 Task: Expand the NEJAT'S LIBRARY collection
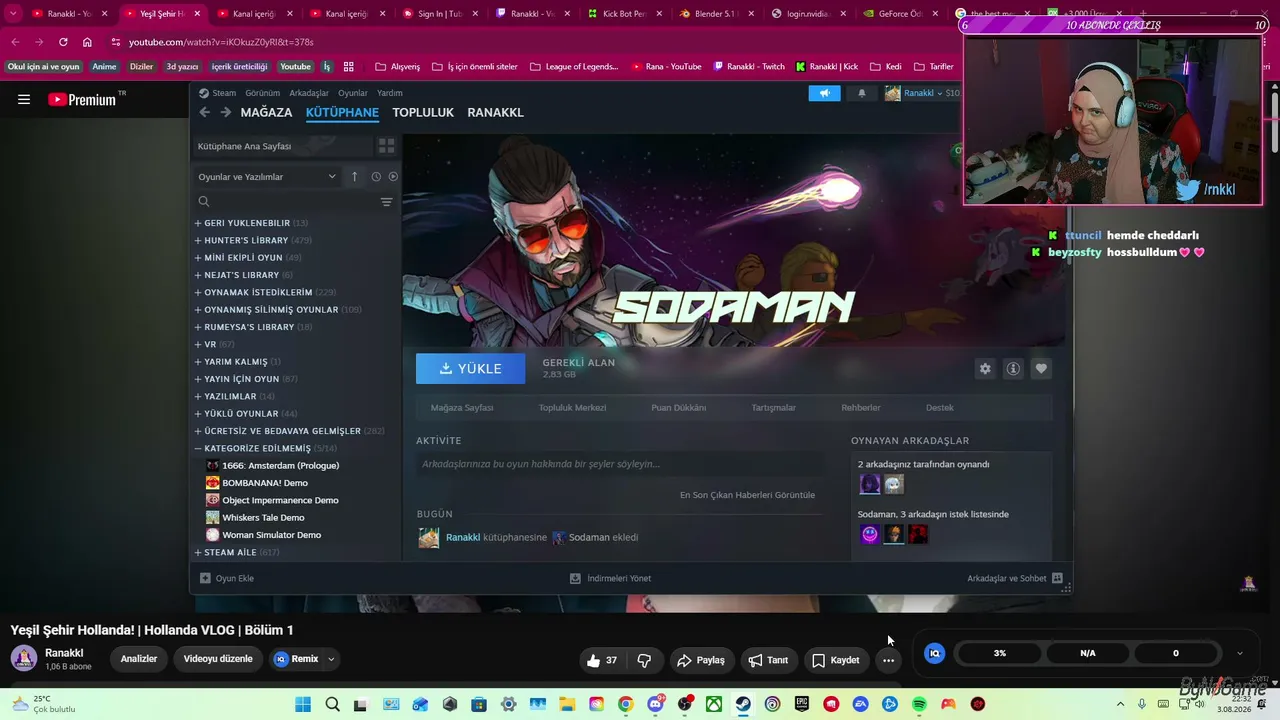point(198,275)
